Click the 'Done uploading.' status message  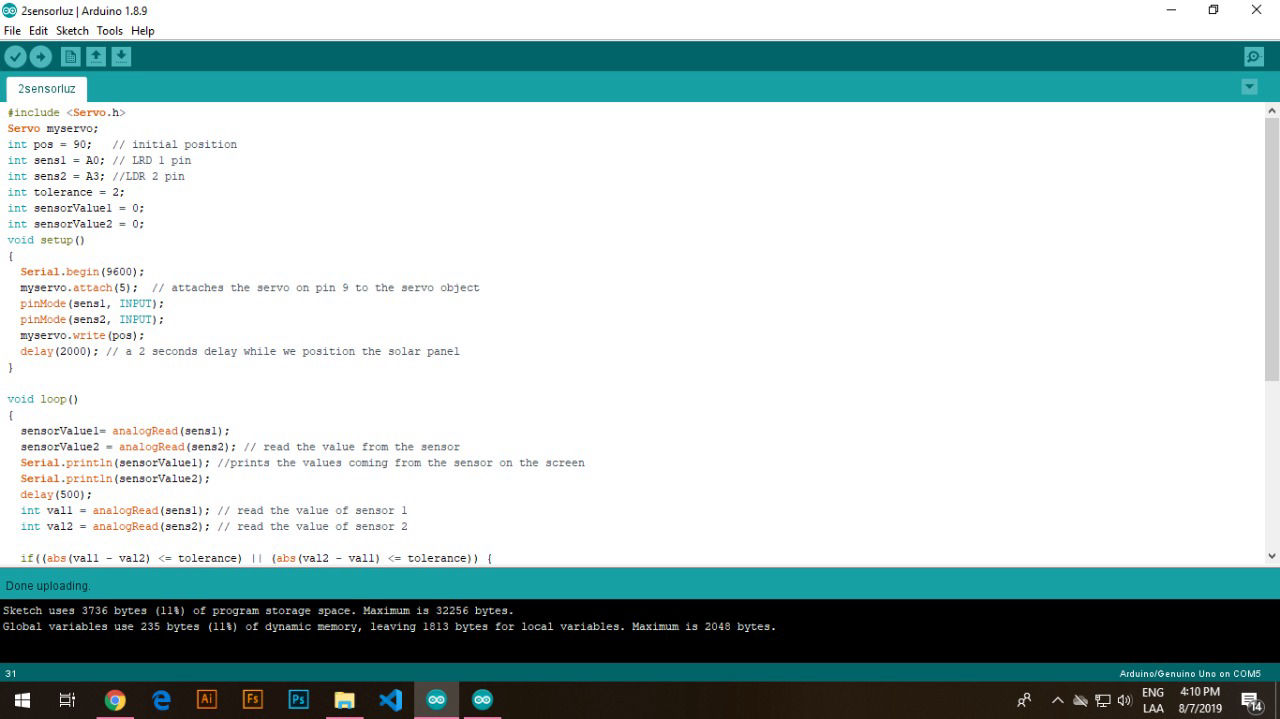(48, 585)
